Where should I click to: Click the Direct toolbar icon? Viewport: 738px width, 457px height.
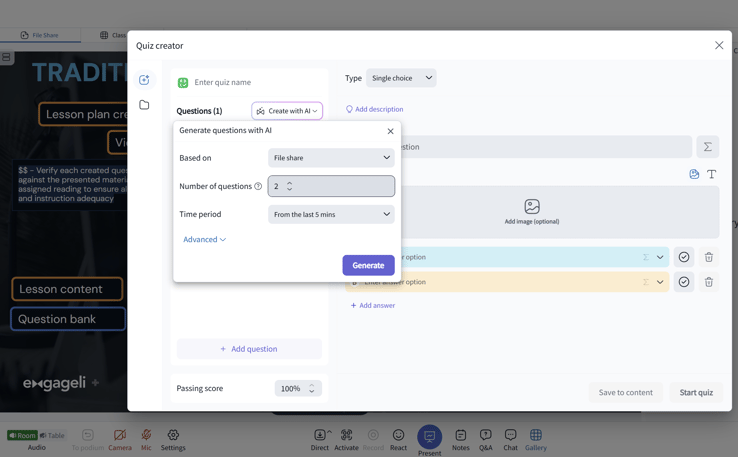click(320, 440)
